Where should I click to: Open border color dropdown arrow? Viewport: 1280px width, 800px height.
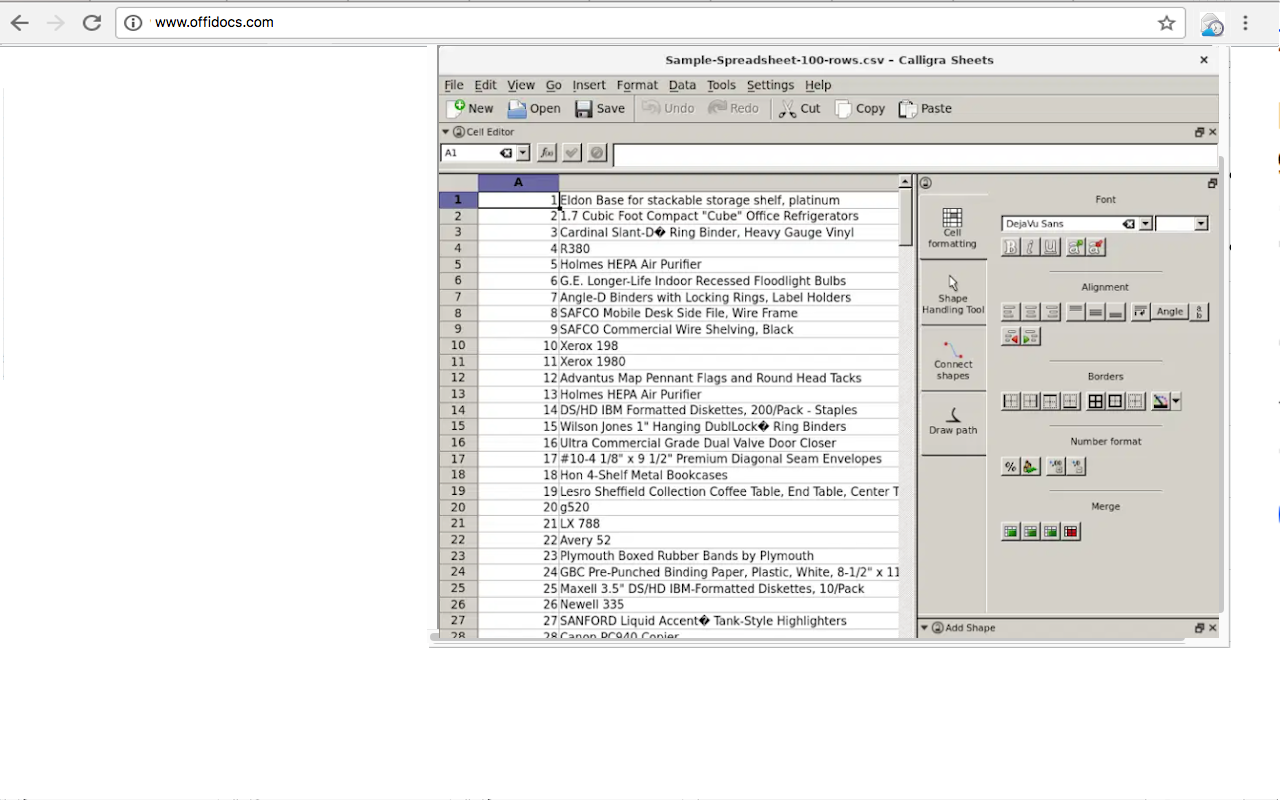point(1177,402)
